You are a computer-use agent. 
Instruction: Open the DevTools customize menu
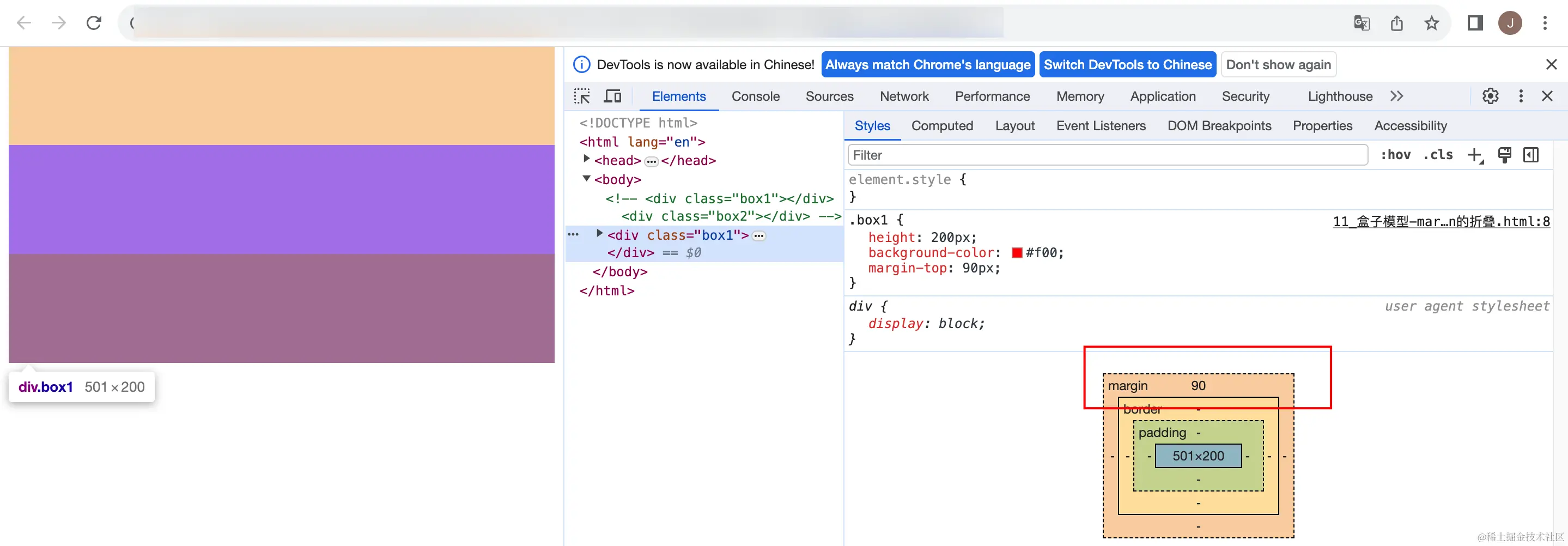point(1521,96)
